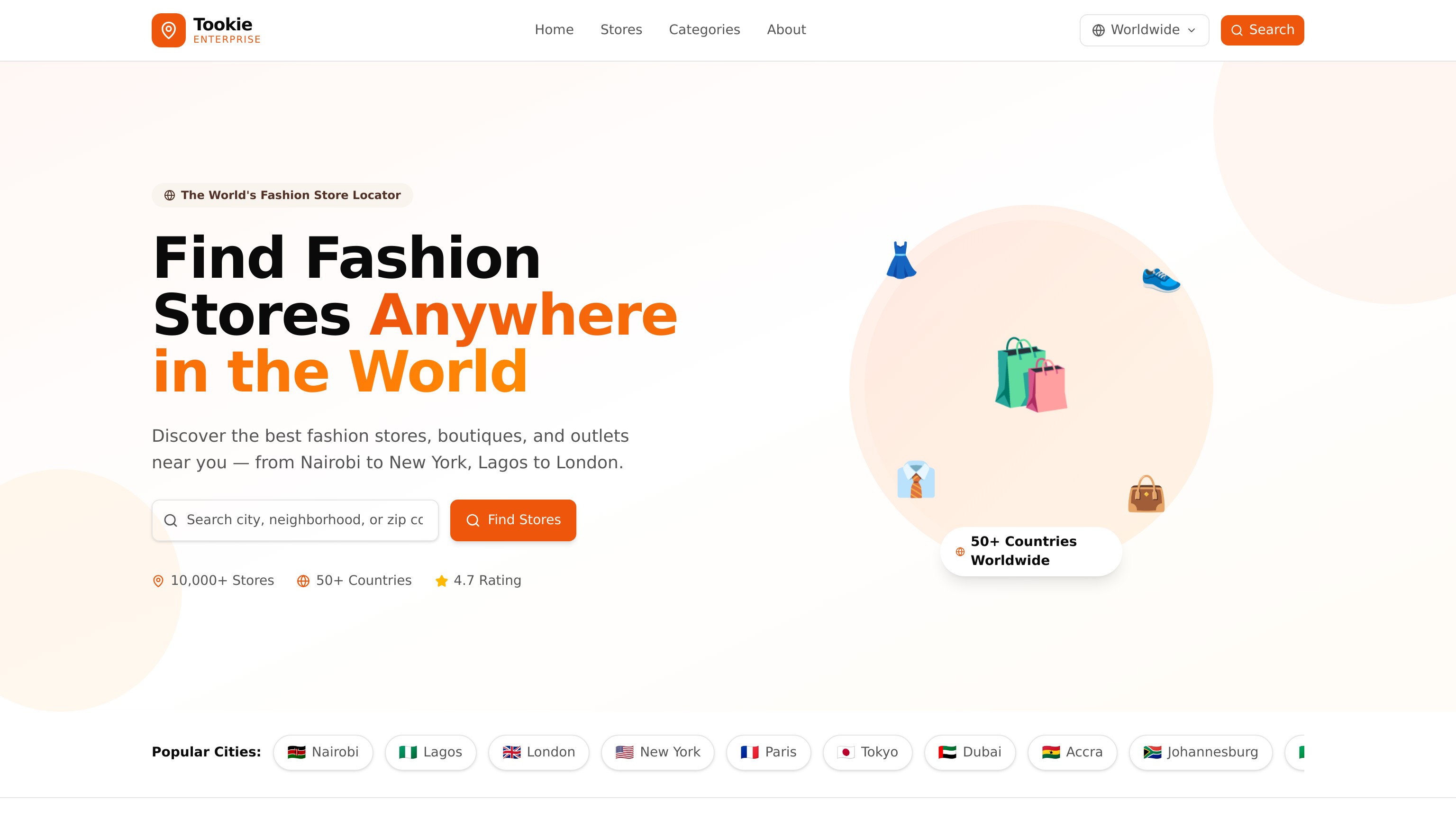This screenshot has width=1456, height=819.
Task: Click the star icon beside 4.7 Rating
Action: [441, 581]
